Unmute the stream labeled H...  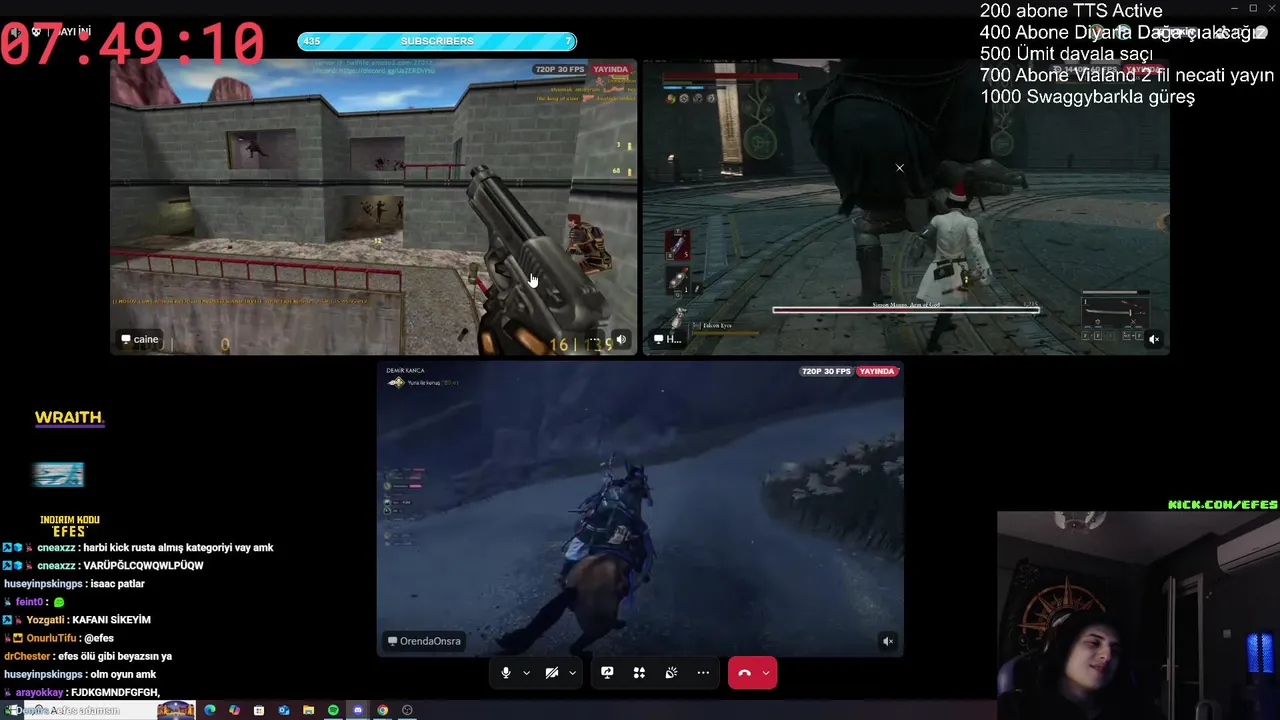point(1153,340)
